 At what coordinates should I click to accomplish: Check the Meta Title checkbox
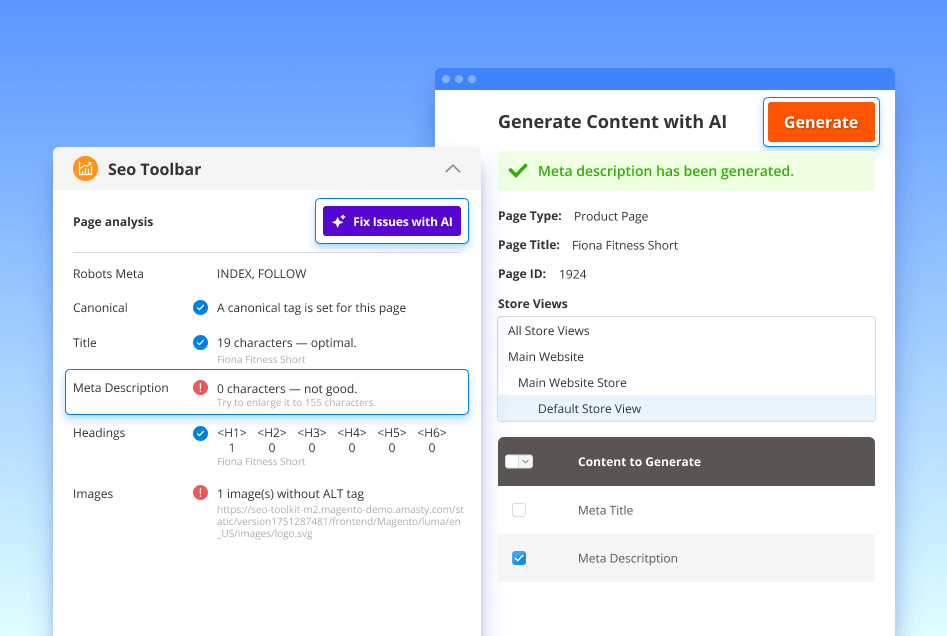pyautogui.click(x=519, y=510)
